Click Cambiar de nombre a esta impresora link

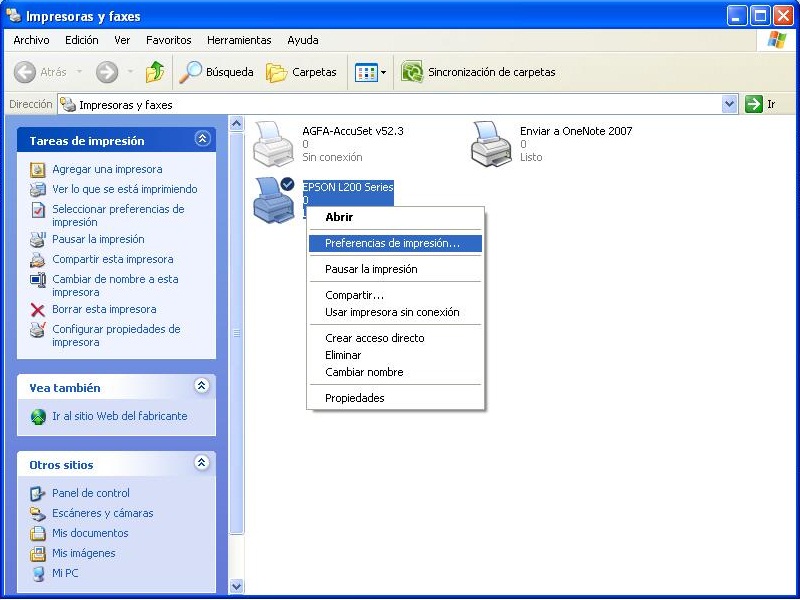coord(115,286)
